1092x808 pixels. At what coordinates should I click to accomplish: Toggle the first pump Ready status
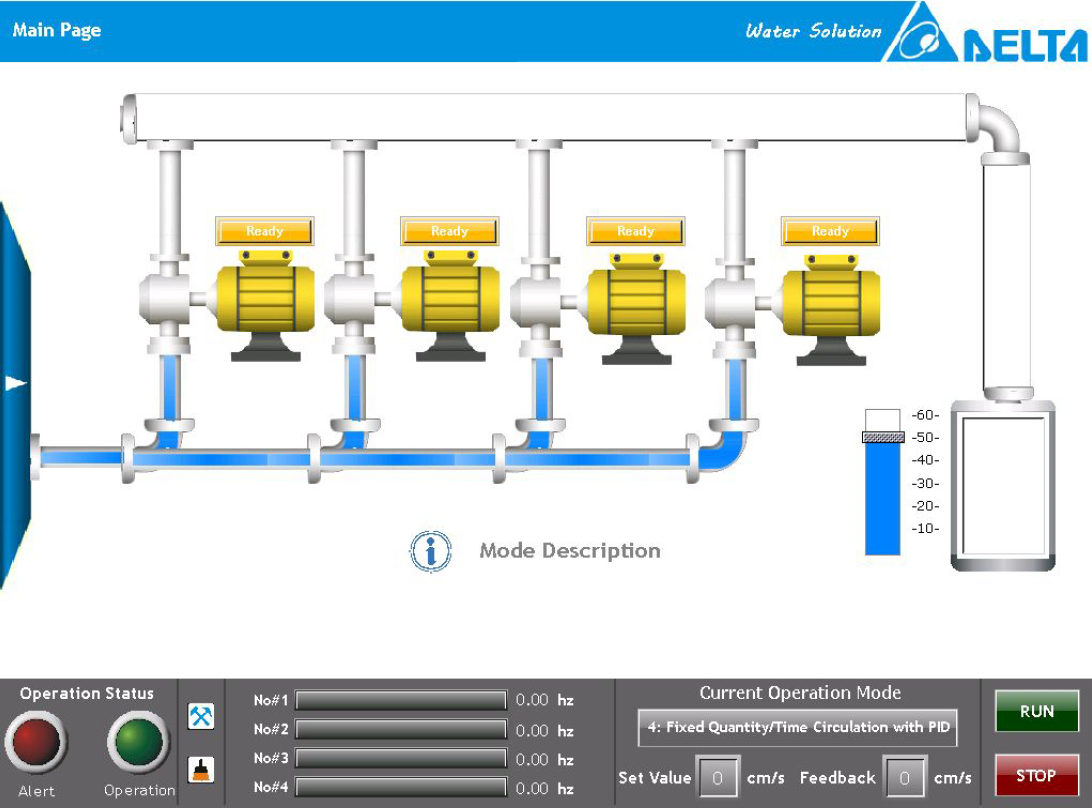click(265, 231)
